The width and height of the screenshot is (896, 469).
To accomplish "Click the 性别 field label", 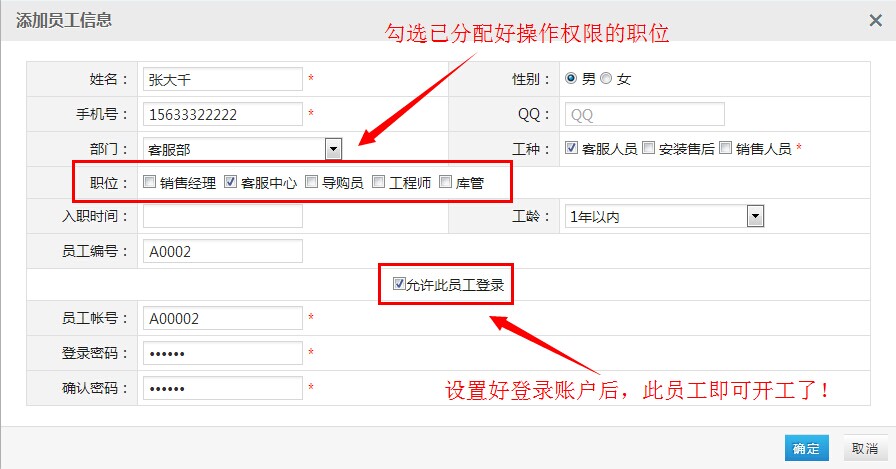I will coord(531,79).
